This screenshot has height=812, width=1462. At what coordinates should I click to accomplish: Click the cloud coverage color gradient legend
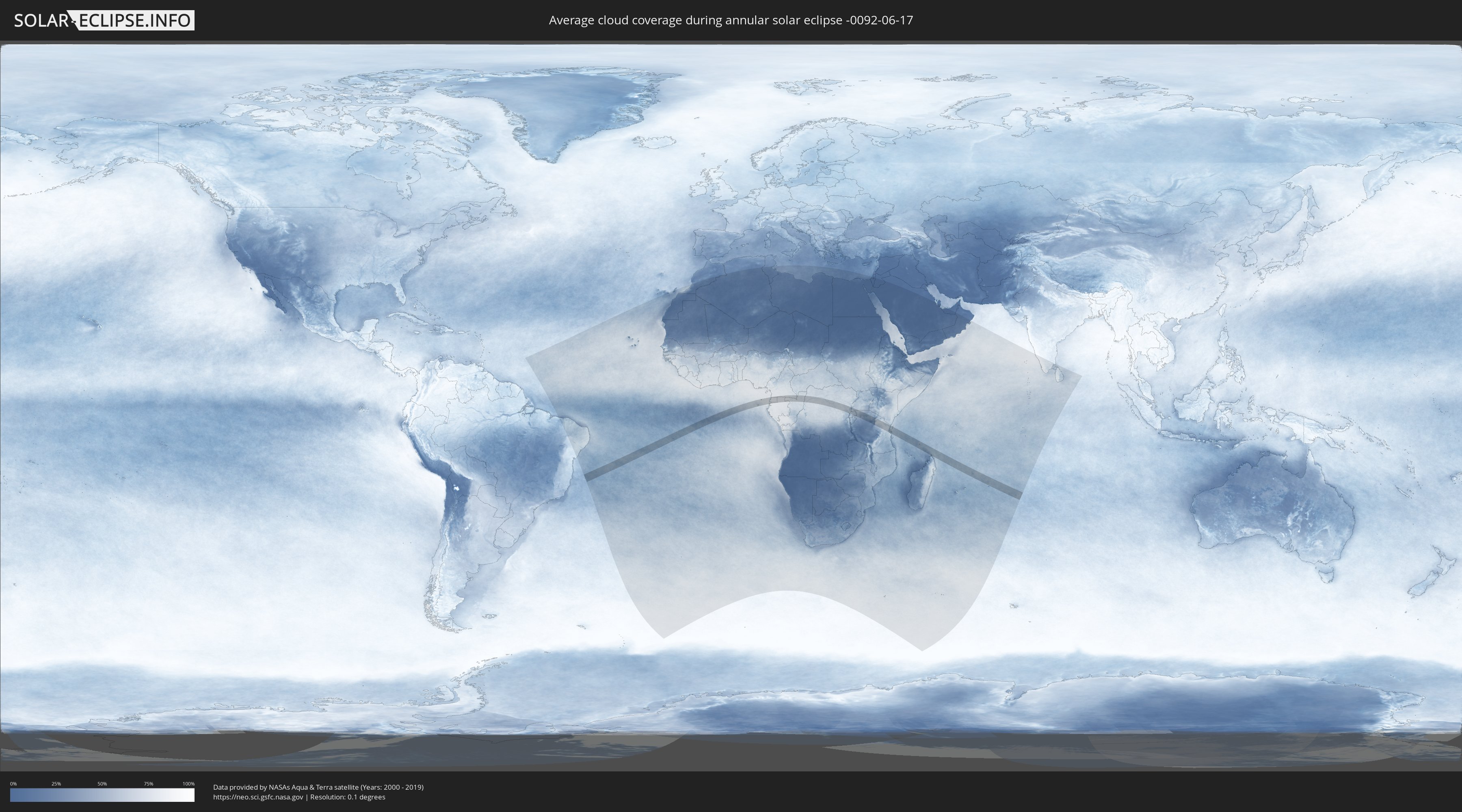pyautogui.click(x=102, y=795)
